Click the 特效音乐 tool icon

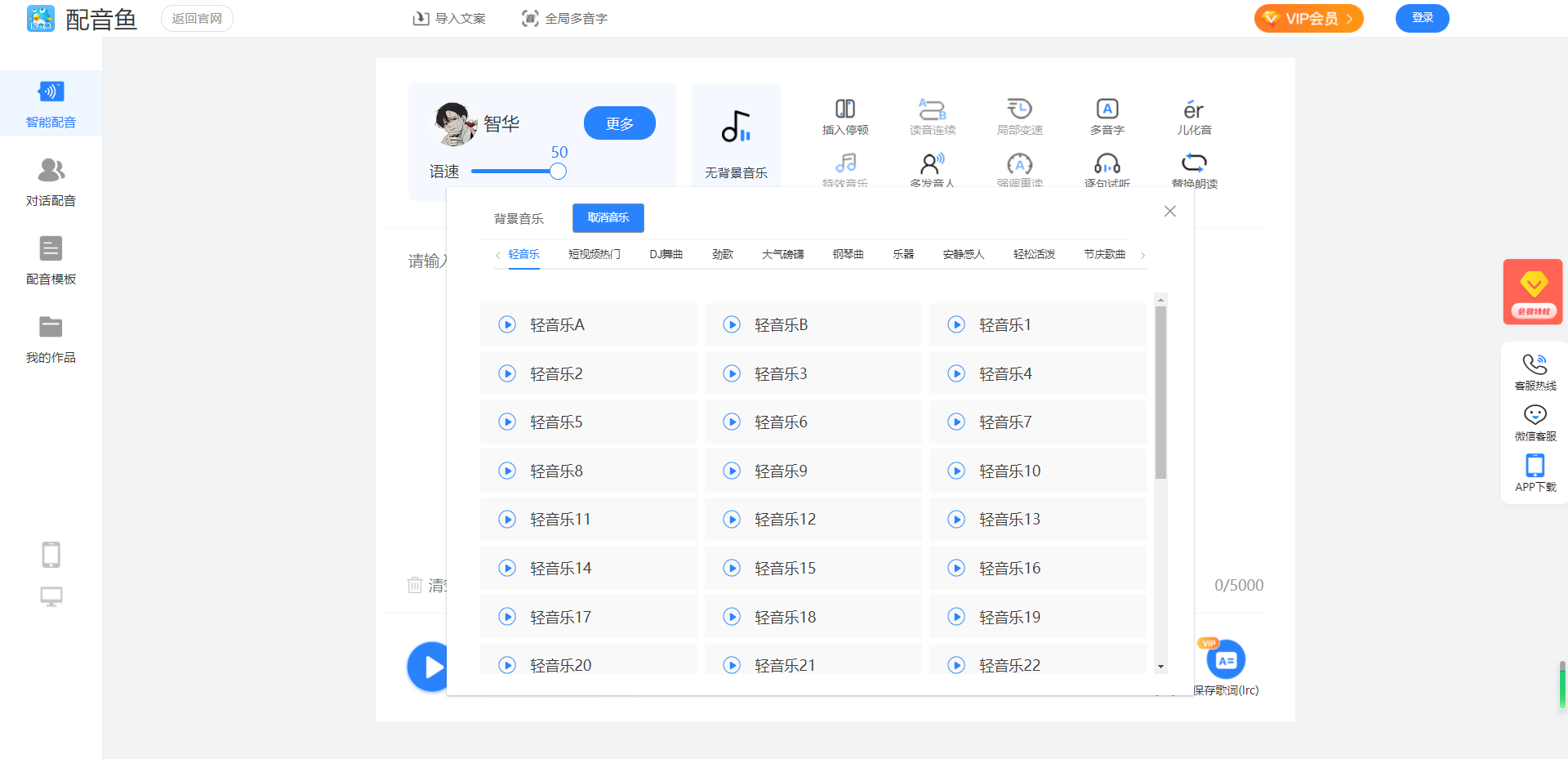pyautogui.click(x=845, y=163)
